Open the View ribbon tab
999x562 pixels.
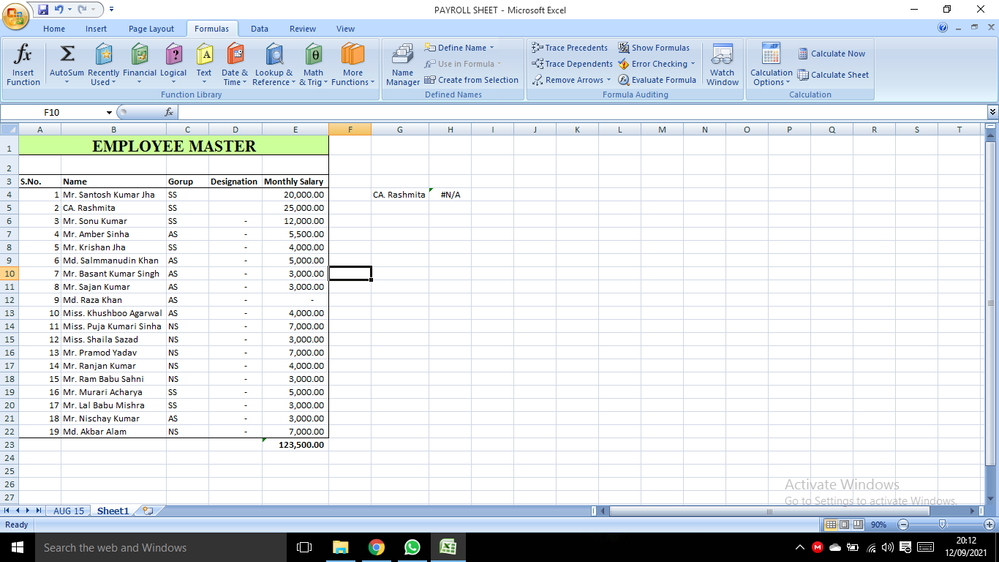[x=345, y=29]
